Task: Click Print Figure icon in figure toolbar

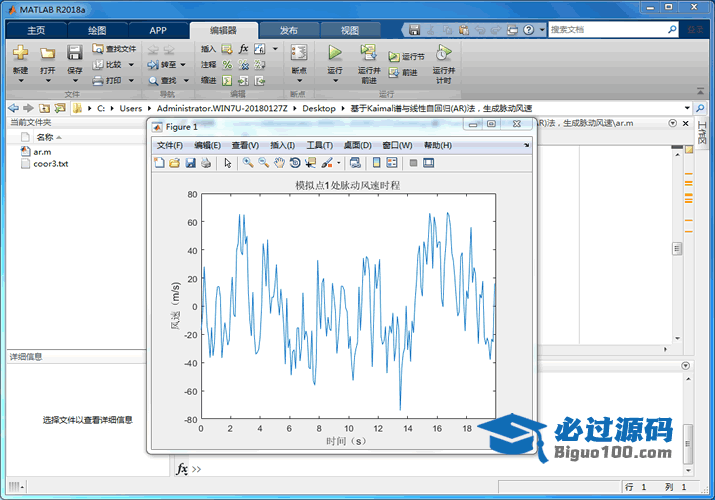Action: point(206,163)
